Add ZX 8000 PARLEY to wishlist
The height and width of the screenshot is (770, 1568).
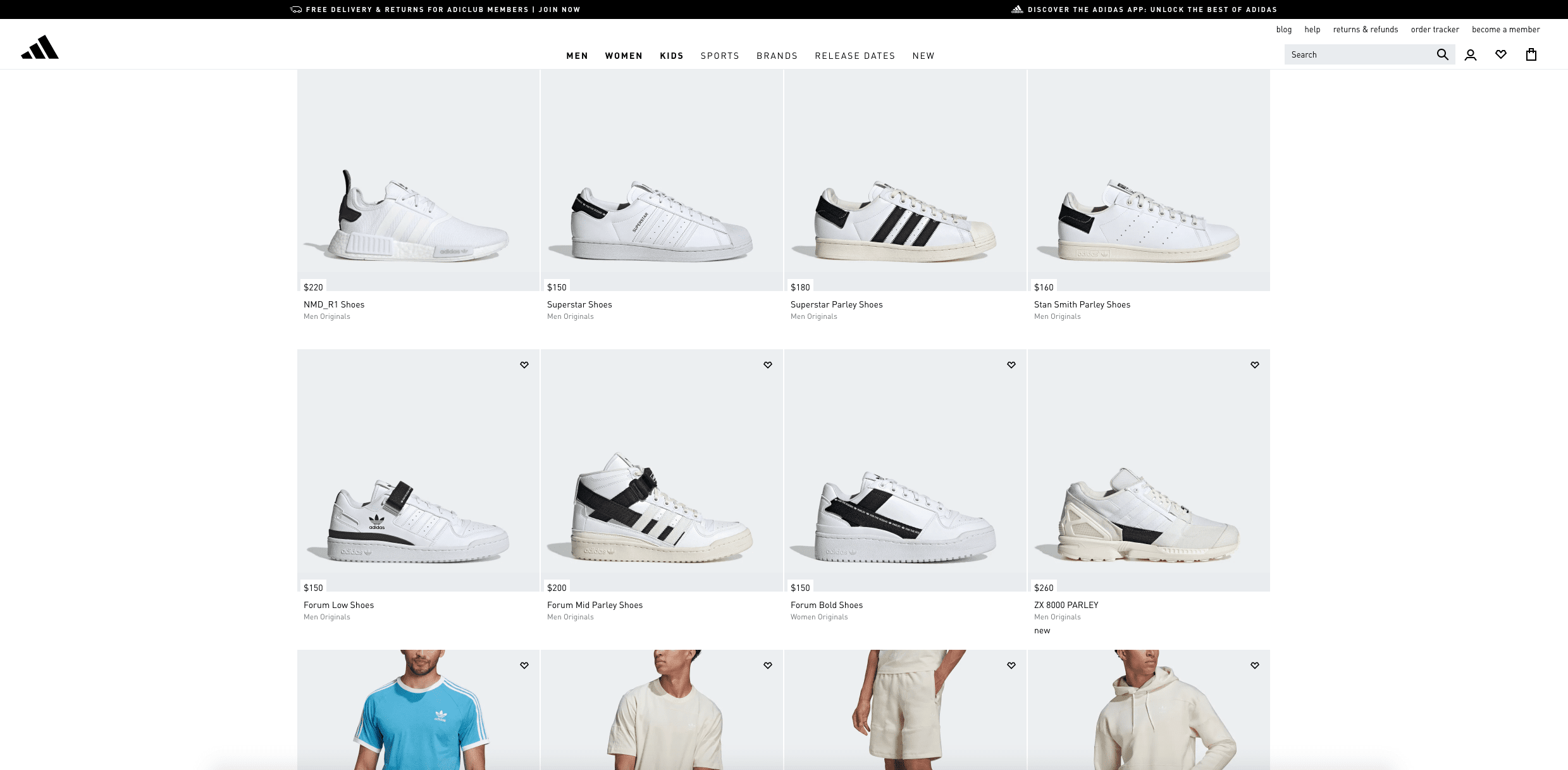[x=1255, y=365]
